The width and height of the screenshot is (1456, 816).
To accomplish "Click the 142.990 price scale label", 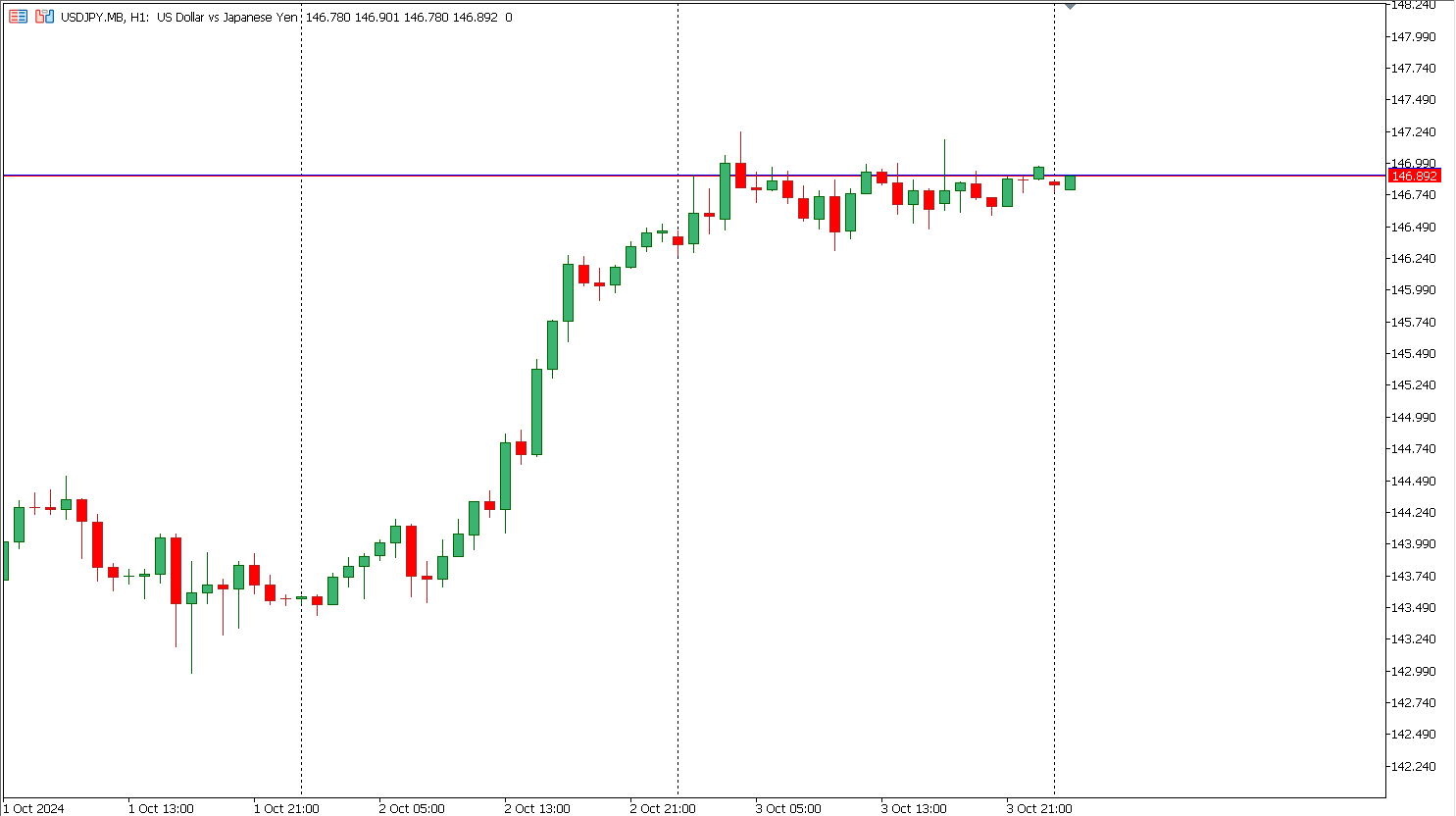I will [1413, 671].
